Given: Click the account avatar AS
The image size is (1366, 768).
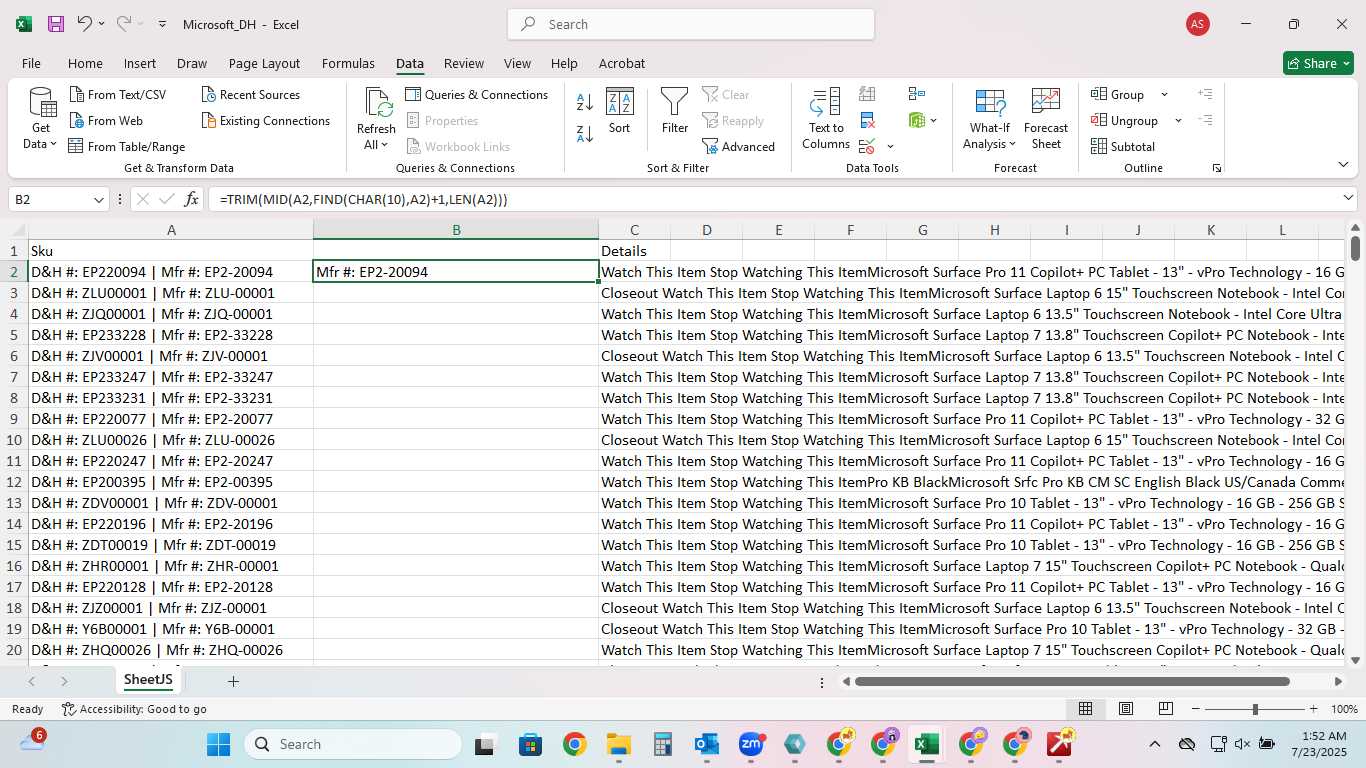Looking at the screenshot, I should coord(1197,24).
